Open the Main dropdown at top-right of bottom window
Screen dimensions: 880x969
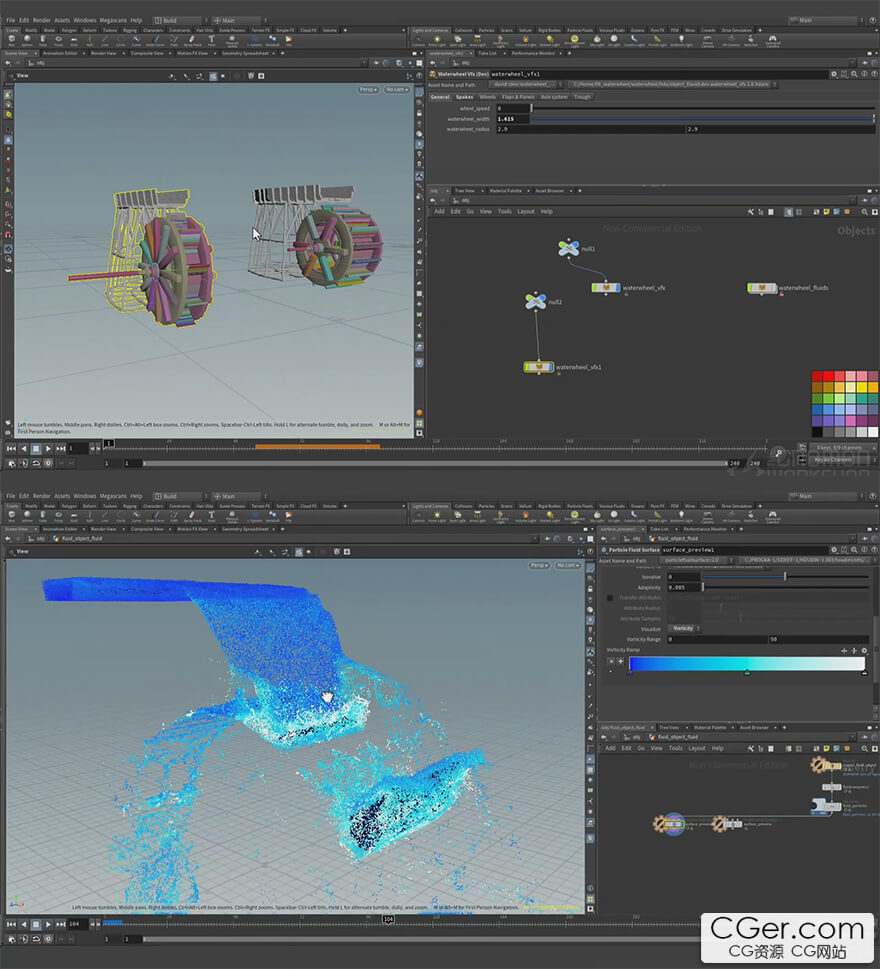(824, 496)
